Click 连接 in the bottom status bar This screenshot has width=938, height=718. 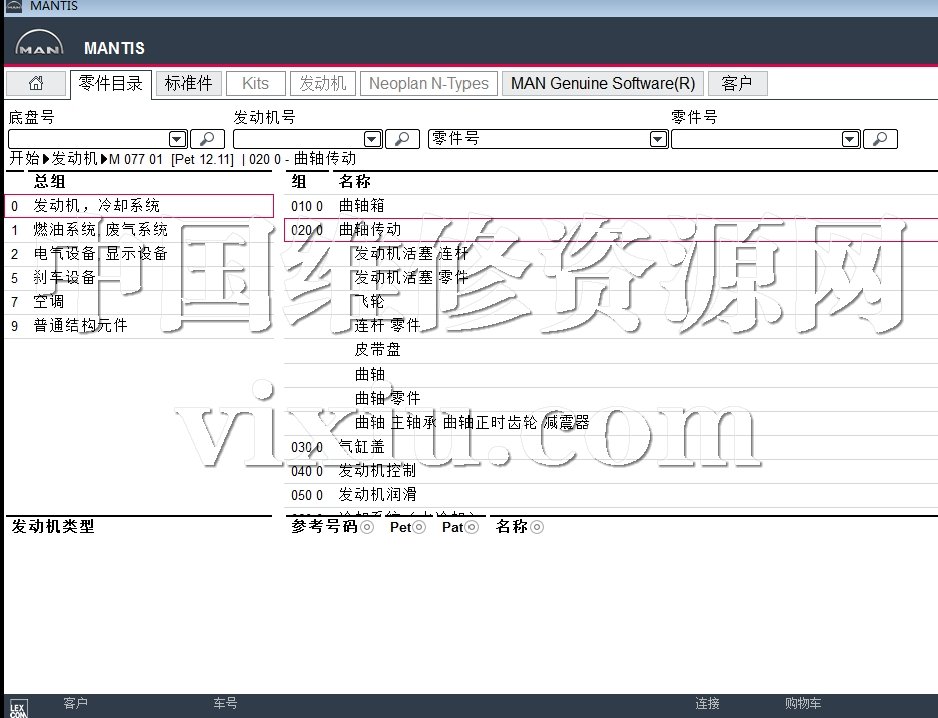[x=707, y=704]
